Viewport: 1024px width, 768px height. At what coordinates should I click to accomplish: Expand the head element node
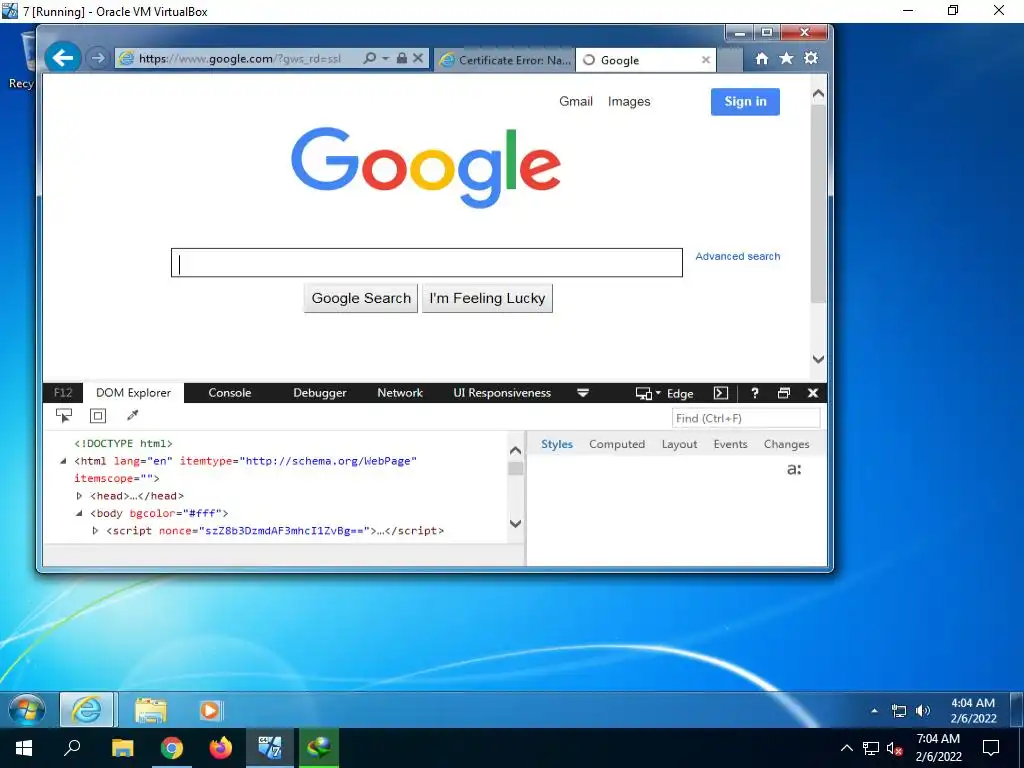[x=79, y=496]
